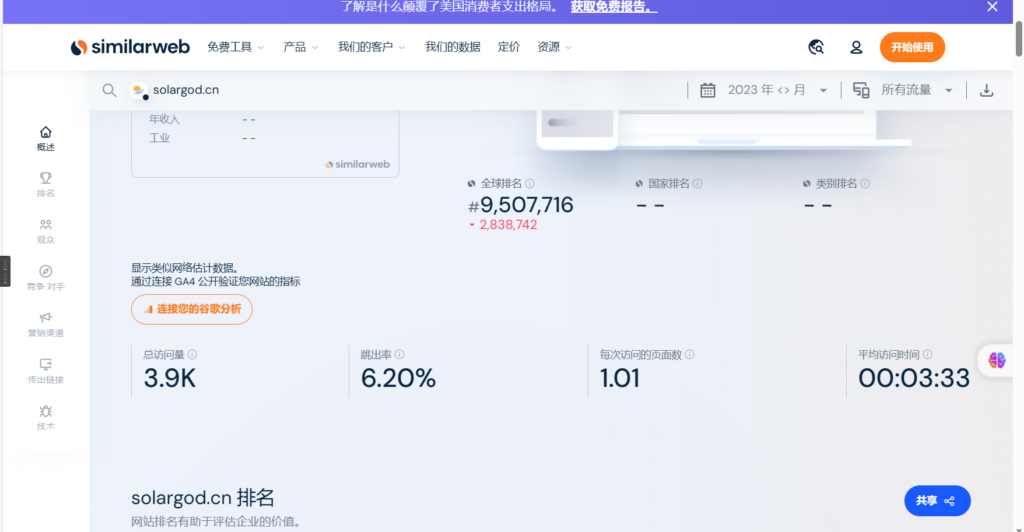Expand 我们的客户 menu
Viewport: 1024px width, 532px height.
click(x=371, y=47)
